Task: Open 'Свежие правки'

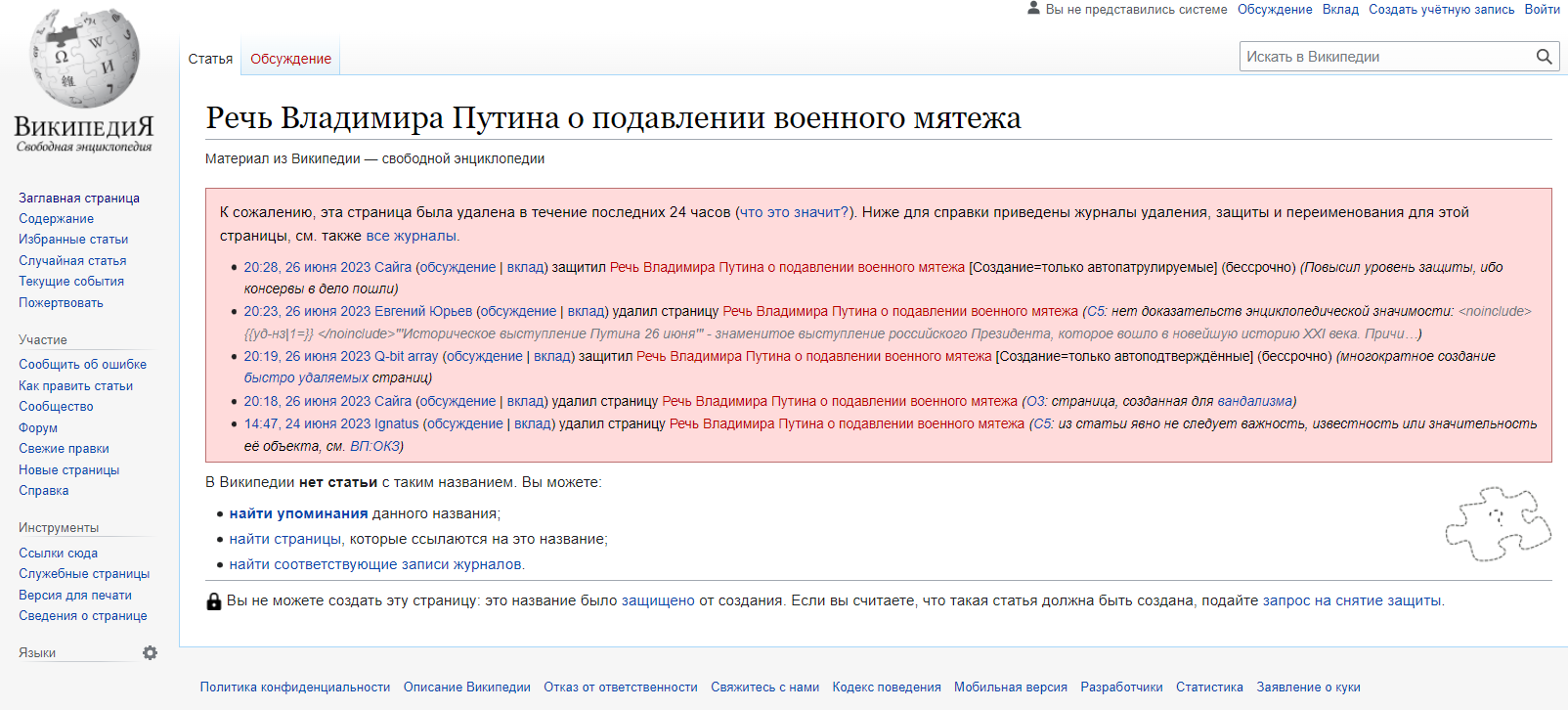Action: click(x=64, y=448)
